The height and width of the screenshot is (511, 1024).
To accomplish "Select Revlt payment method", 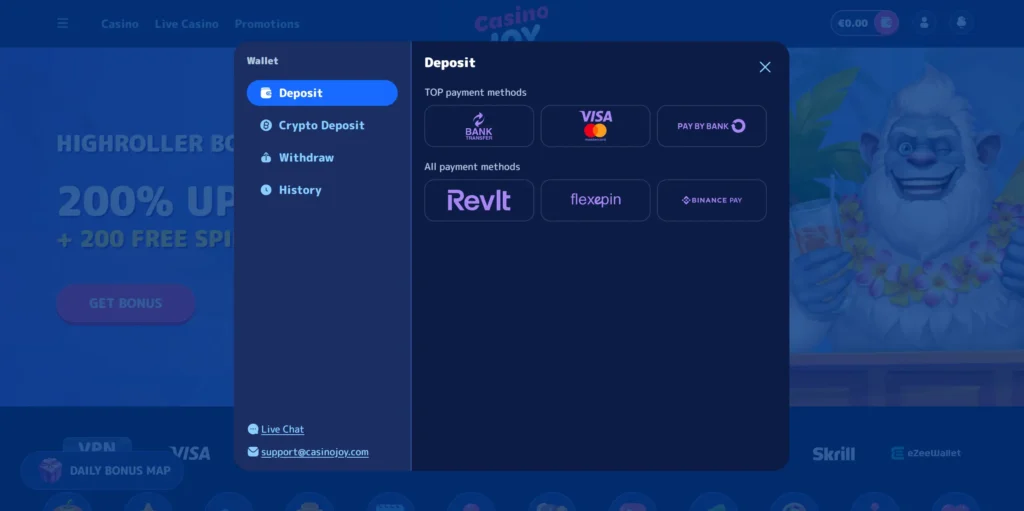I will click(x=479, y=201).
